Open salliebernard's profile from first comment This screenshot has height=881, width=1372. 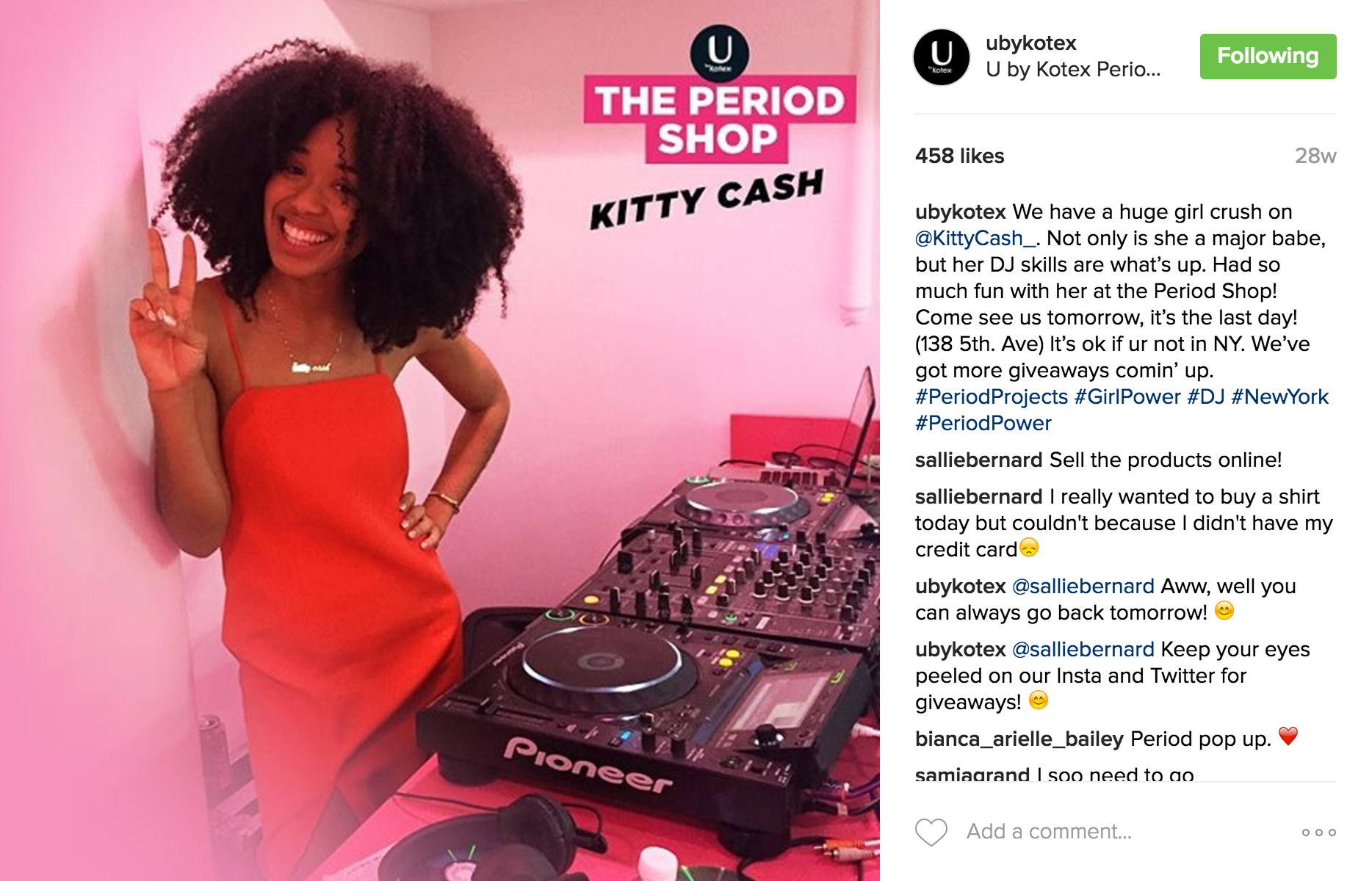[x=978, y=460]
